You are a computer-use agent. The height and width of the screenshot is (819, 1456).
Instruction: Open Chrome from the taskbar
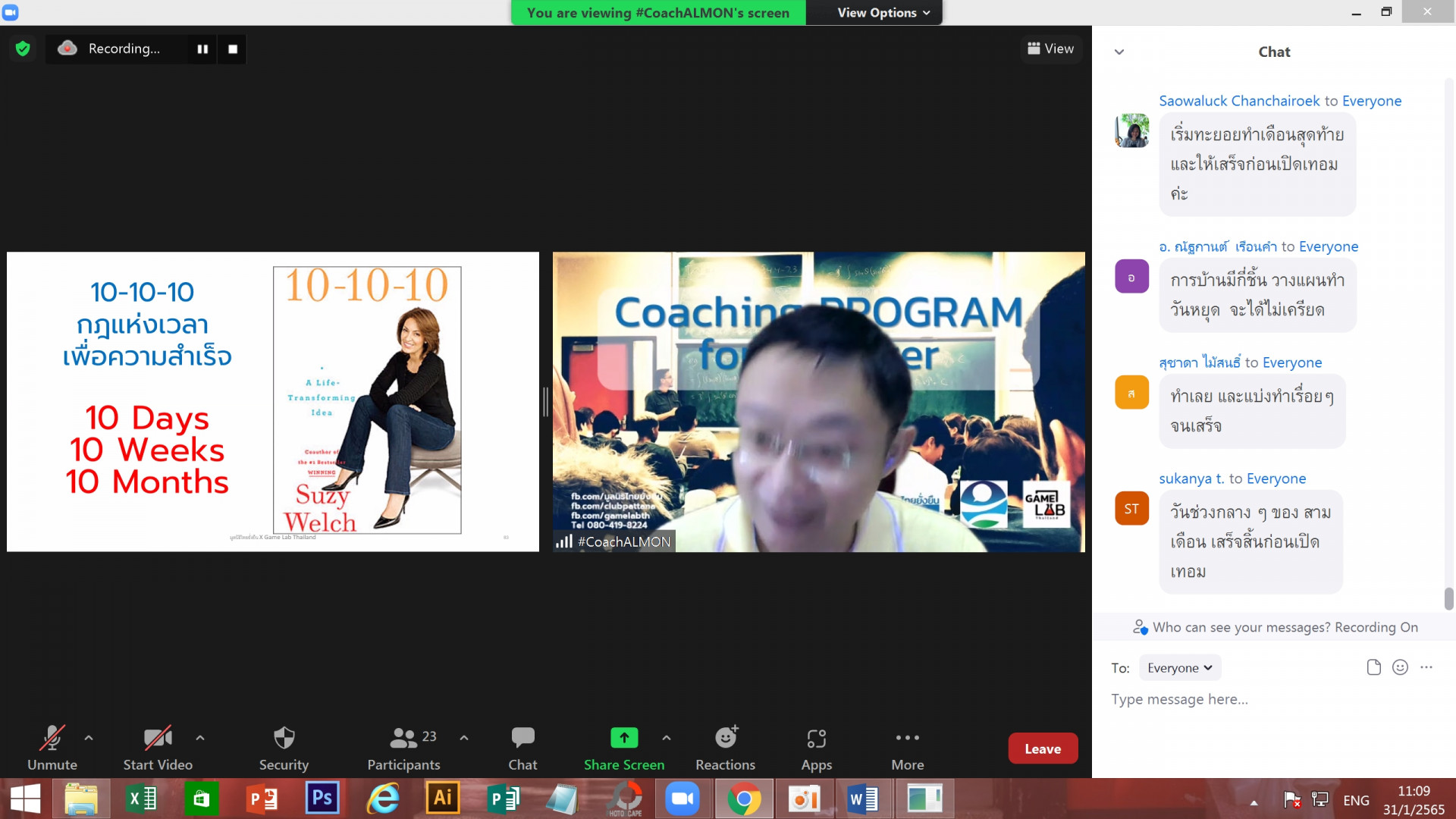(744, 799)
